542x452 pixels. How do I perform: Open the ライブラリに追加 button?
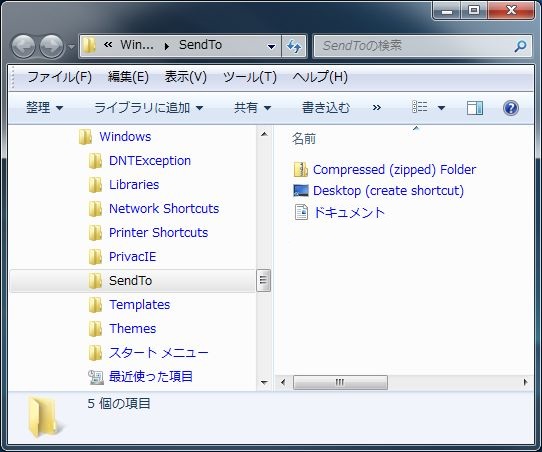pyautogui.click(x=148, y=108)
